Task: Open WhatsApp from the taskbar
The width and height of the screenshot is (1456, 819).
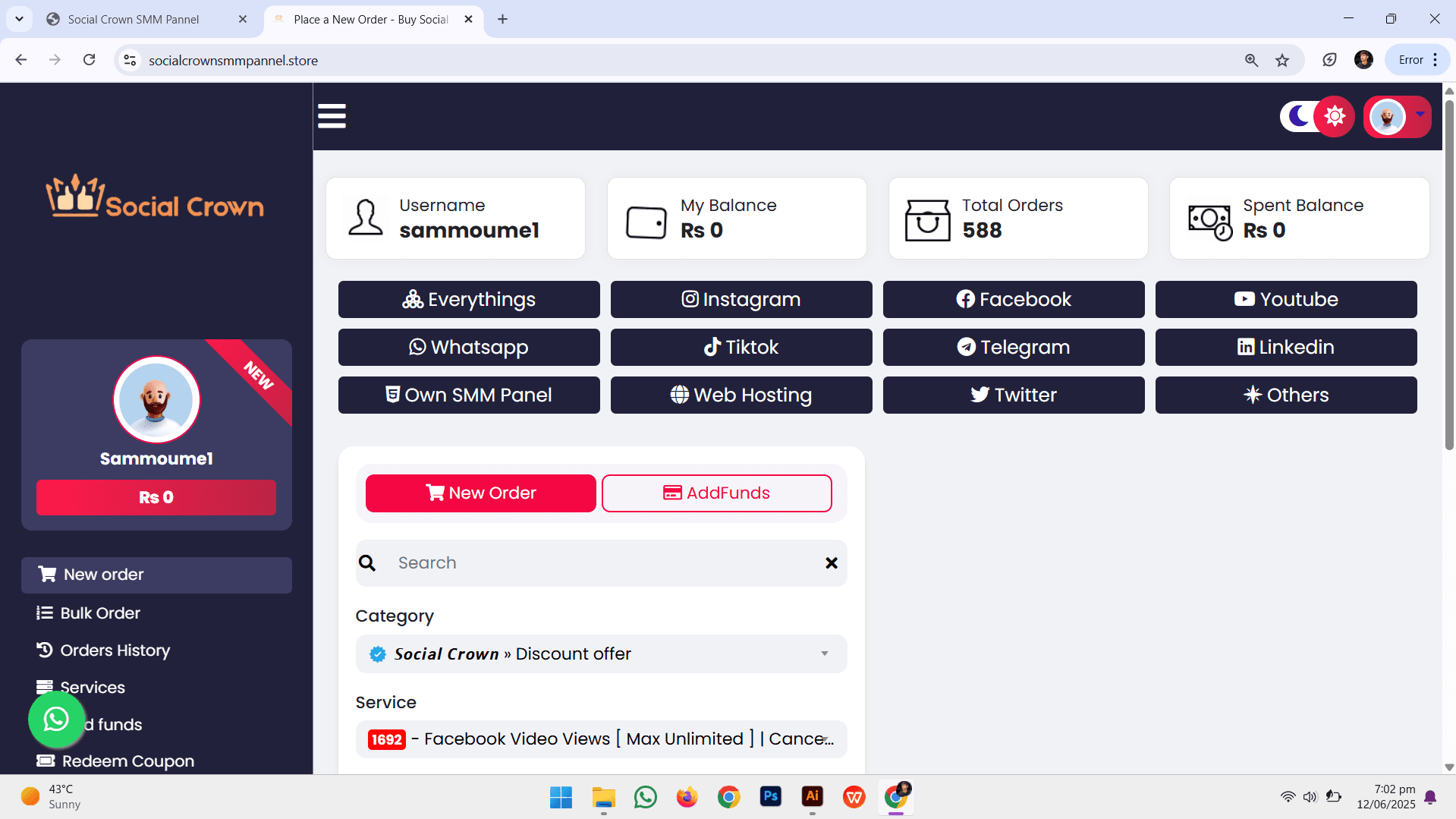Action: (646, 797)
